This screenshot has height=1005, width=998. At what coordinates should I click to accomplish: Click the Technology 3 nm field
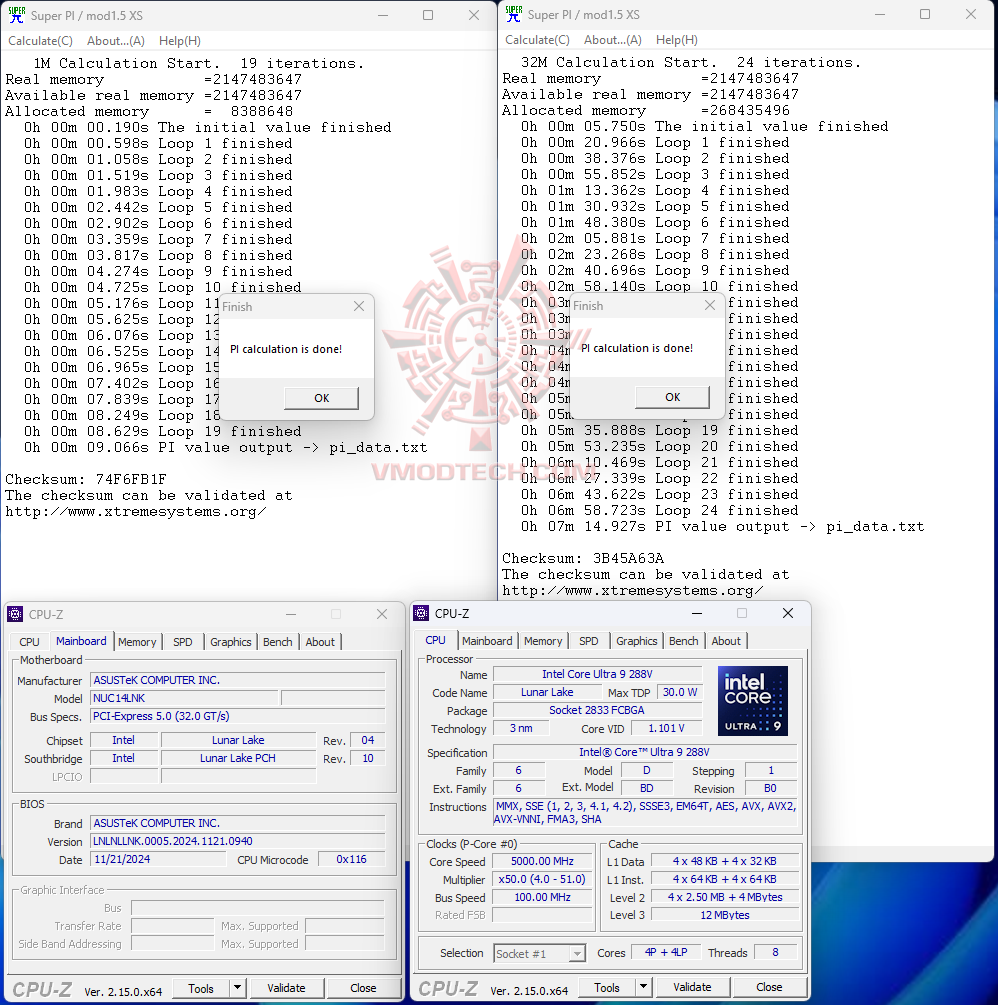521,729
